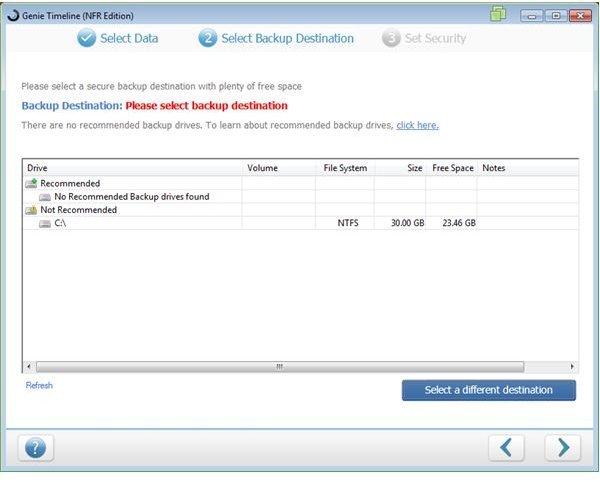
Task: Follow the 'click here.' link about recommended drives
Action: (x=417, y=125)
